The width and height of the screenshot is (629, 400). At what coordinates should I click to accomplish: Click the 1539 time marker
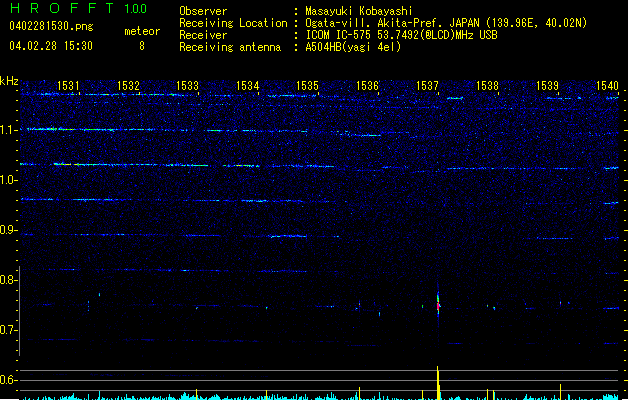pyautogui.click(x=548, y=85)
